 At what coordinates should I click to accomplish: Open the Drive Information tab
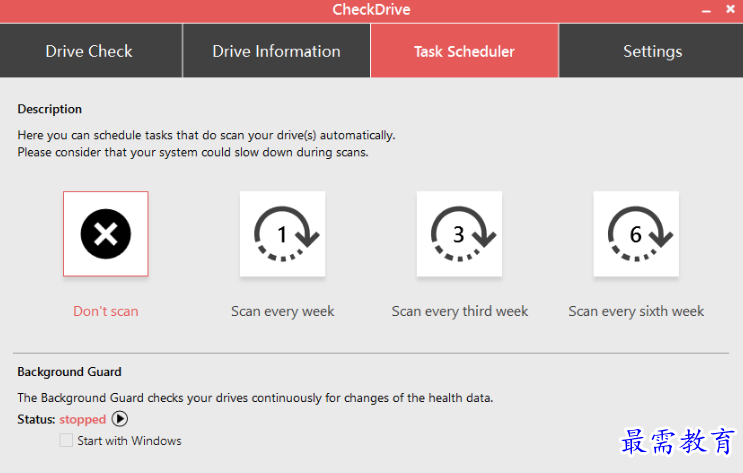(x=276, y=51)
